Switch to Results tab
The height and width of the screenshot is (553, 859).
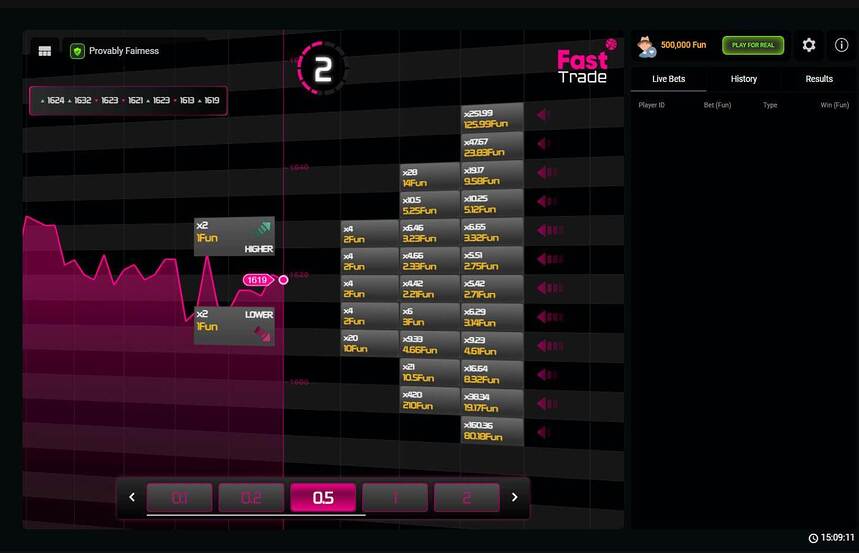click(819, 79)
